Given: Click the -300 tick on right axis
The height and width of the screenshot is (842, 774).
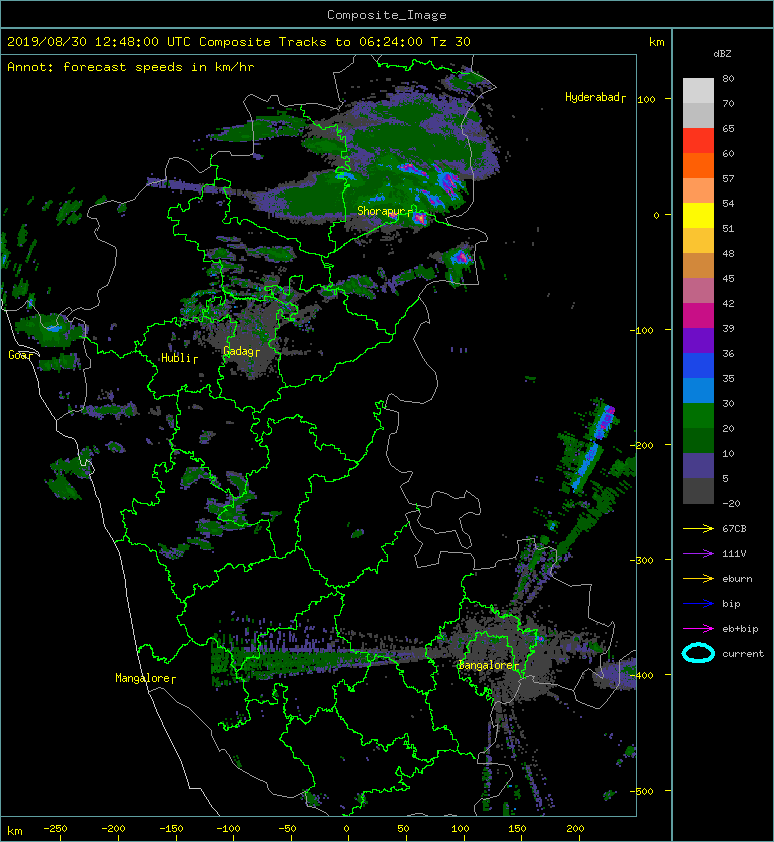Looking at the screenshot, I should tap(641, 560).
